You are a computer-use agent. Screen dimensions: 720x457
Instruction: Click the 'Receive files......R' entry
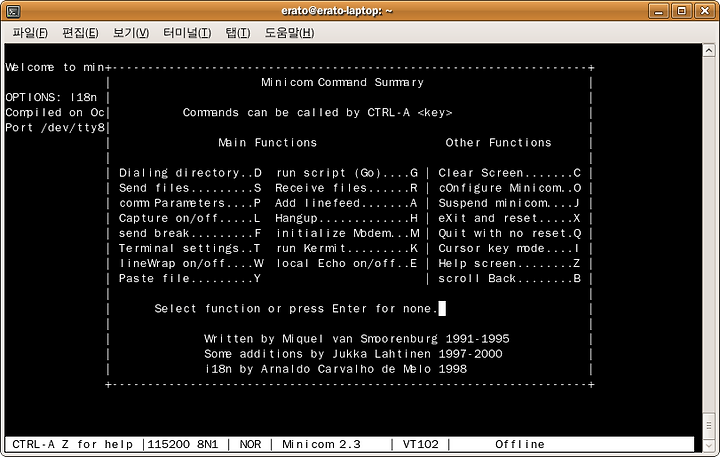pos(347,188)
